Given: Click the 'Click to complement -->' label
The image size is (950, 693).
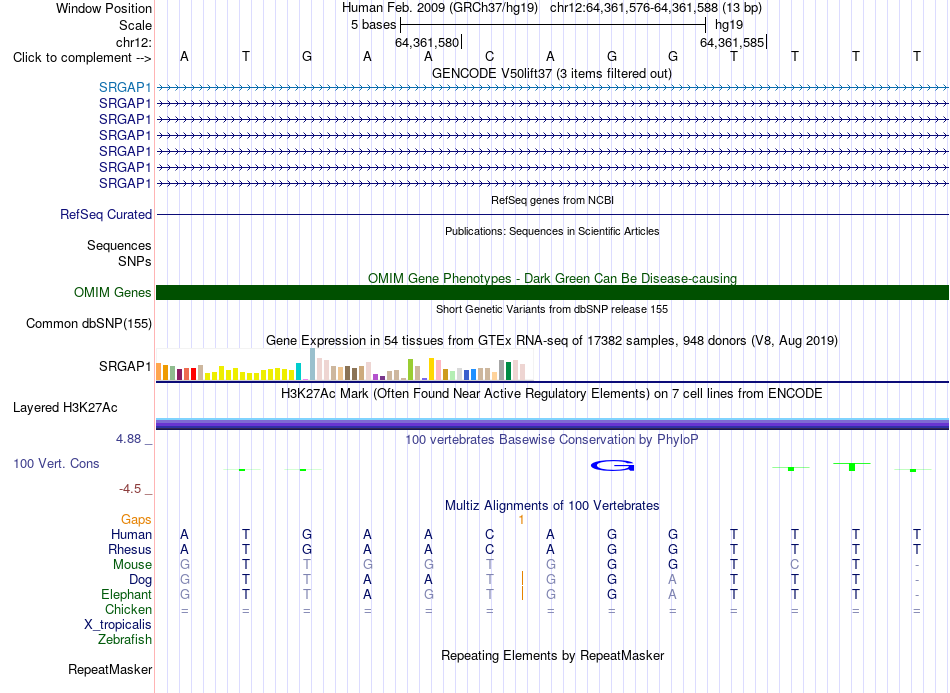Looking at the screenshot, I should (x=82, y=58).
